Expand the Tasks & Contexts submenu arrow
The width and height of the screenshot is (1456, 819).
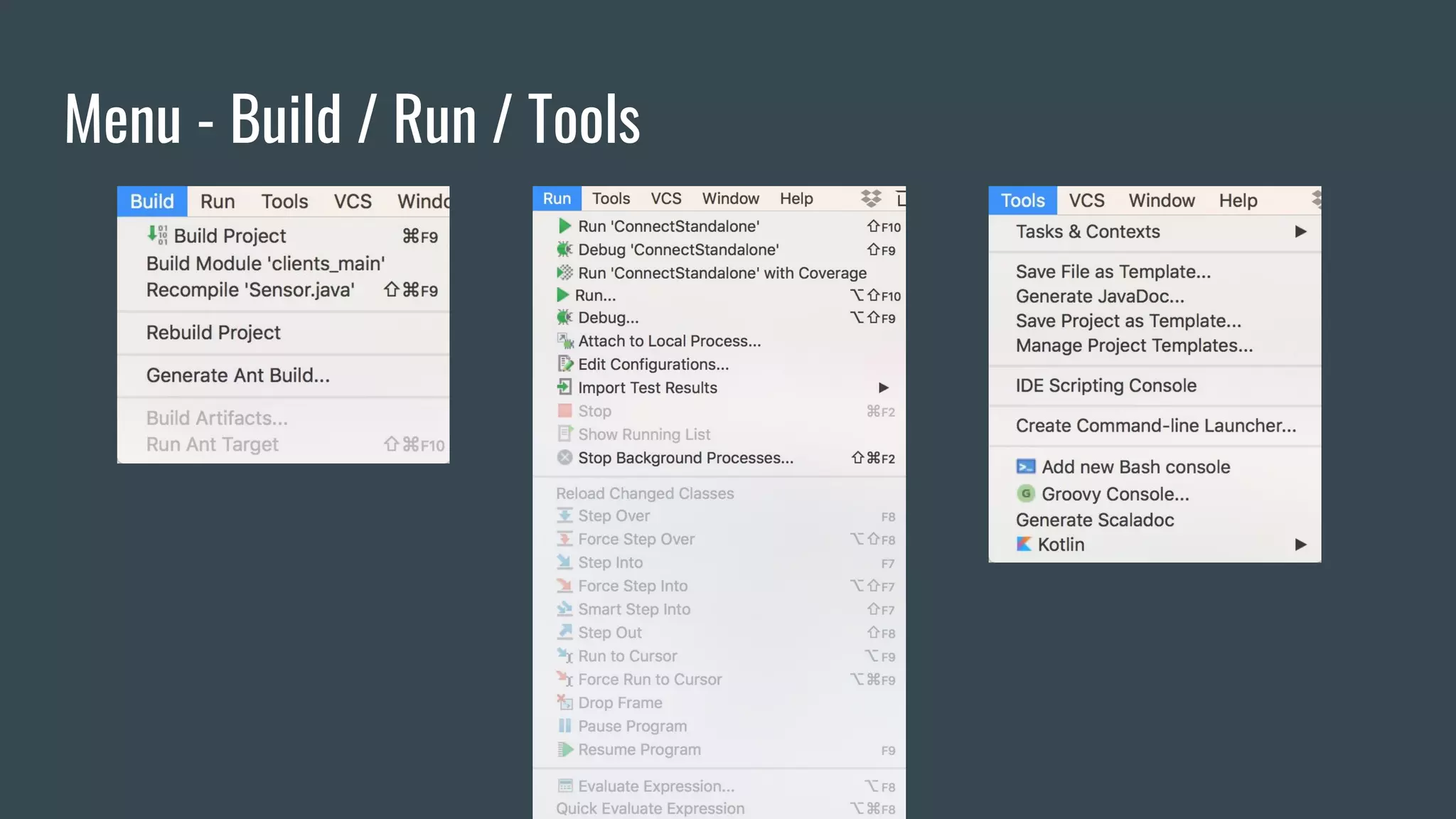(1300, 232)
